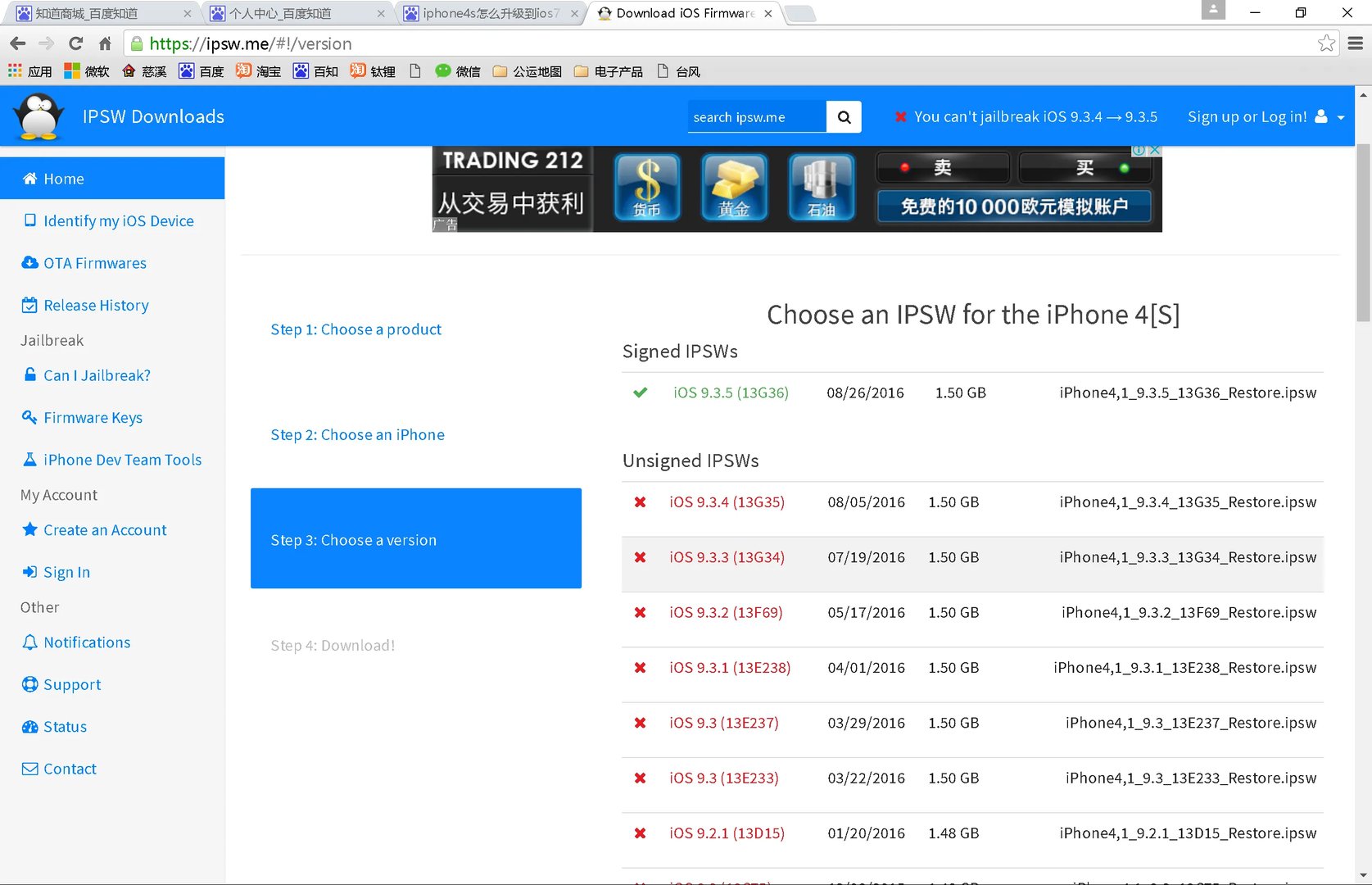
Task: Click the IPSW Downloads penguin logo
Action: click(x=38, y=116)
